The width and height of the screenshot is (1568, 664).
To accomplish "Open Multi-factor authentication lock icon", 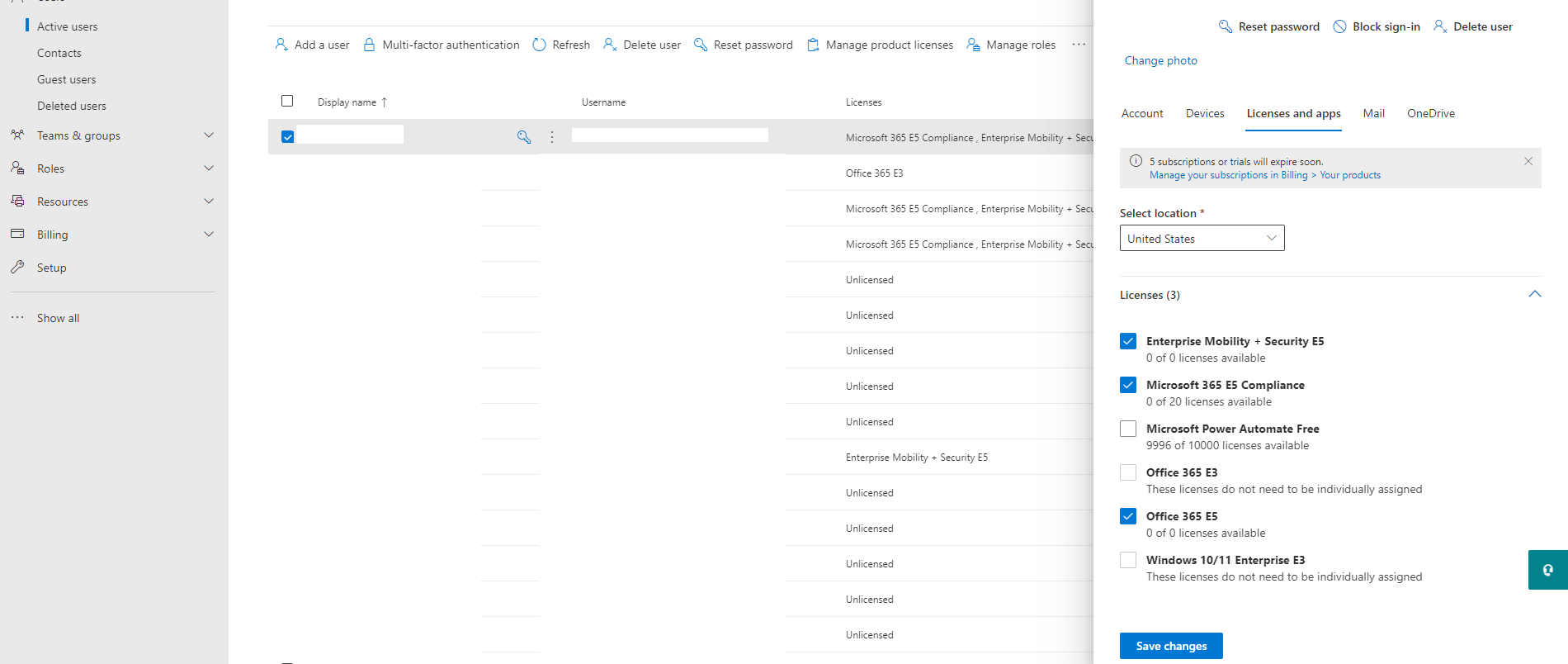I will point(370,45).
